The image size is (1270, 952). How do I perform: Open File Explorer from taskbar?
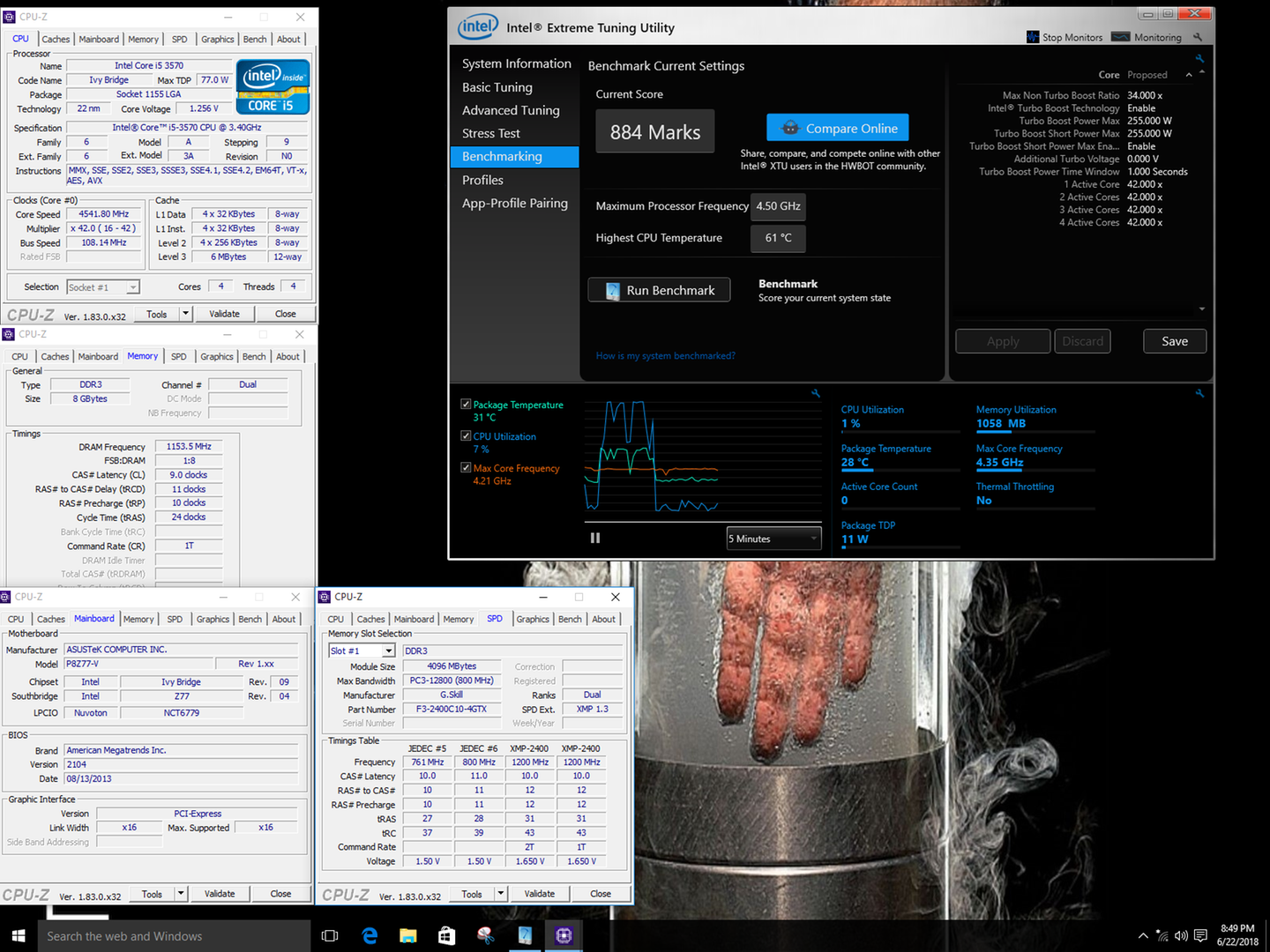point(408,936)
